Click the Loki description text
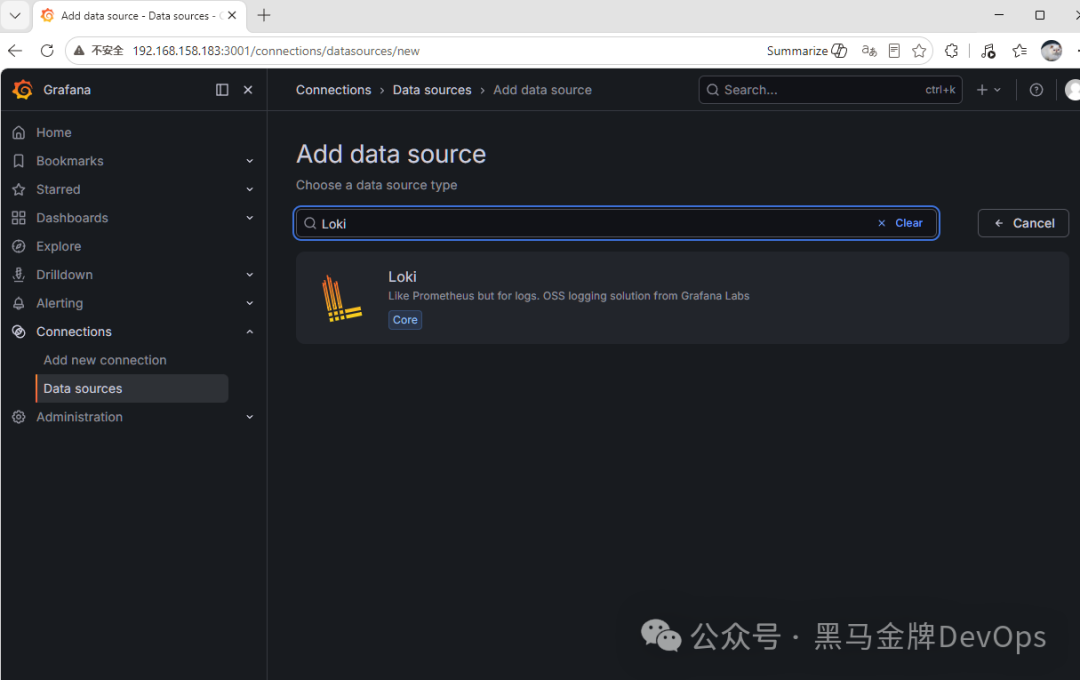Screen dimensions: 1080x680 click(x=568, y=296)
